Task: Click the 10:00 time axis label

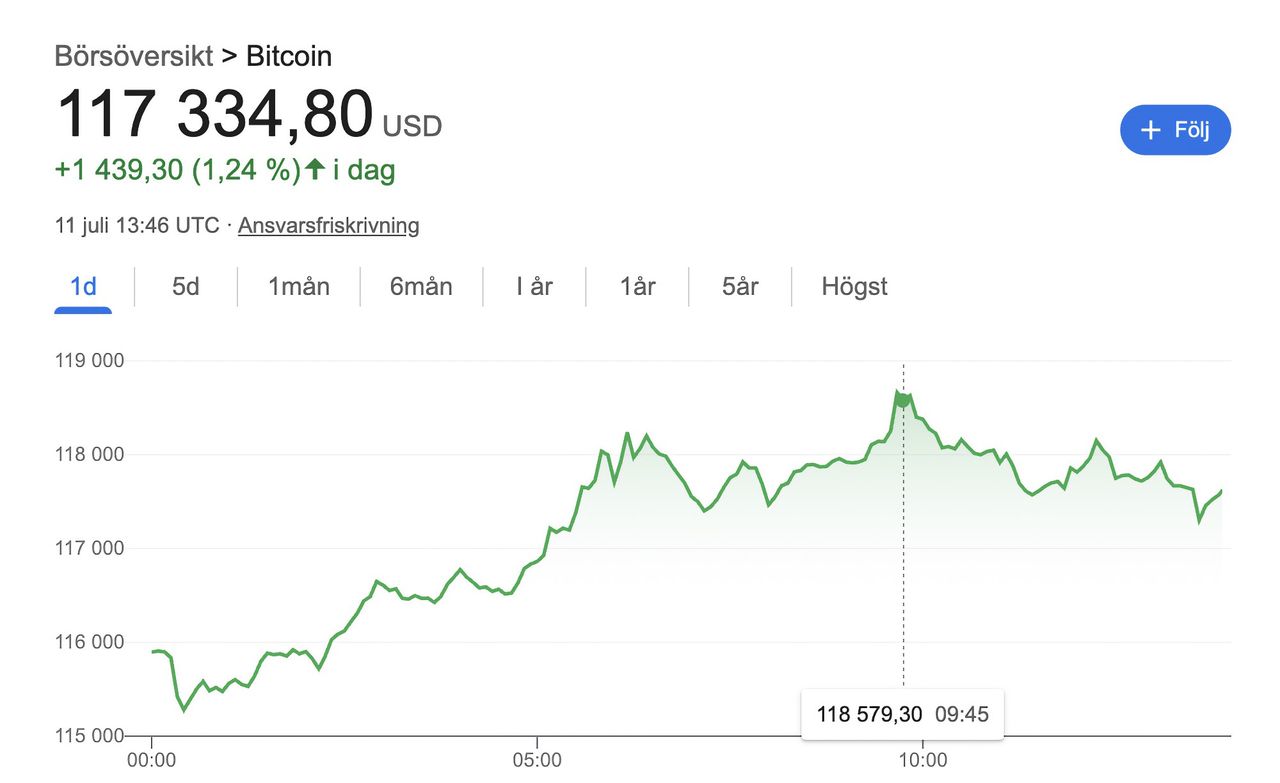Action: point(922,761)
